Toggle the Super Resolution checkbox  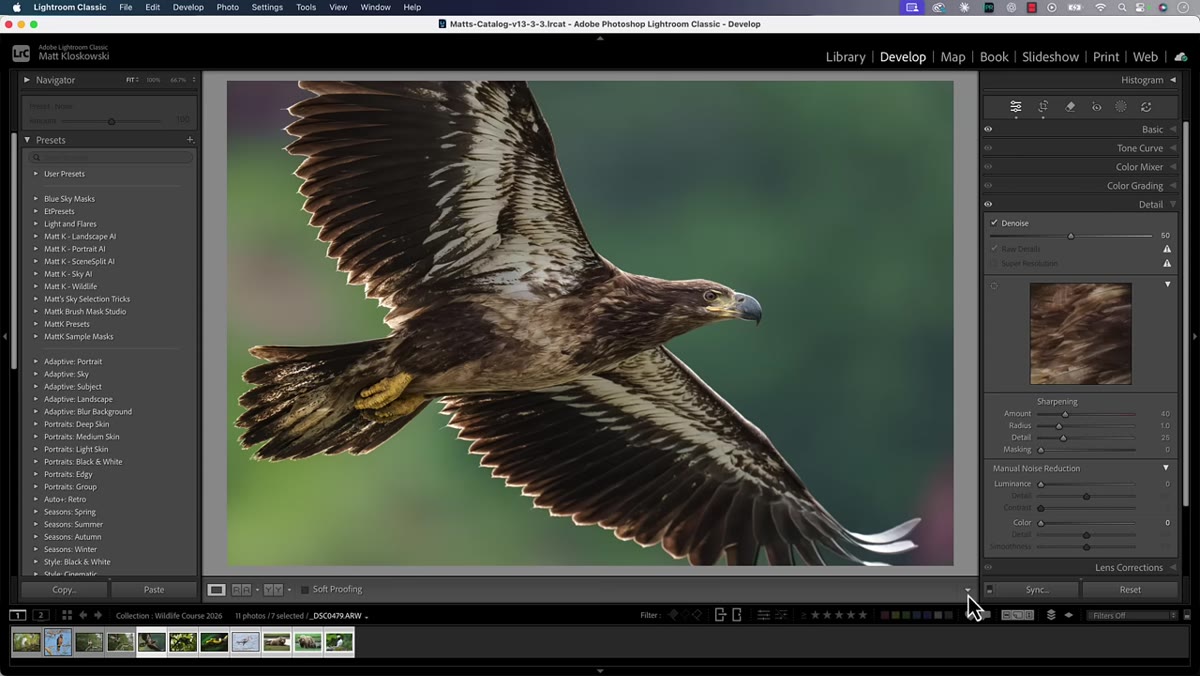point(994,264)
